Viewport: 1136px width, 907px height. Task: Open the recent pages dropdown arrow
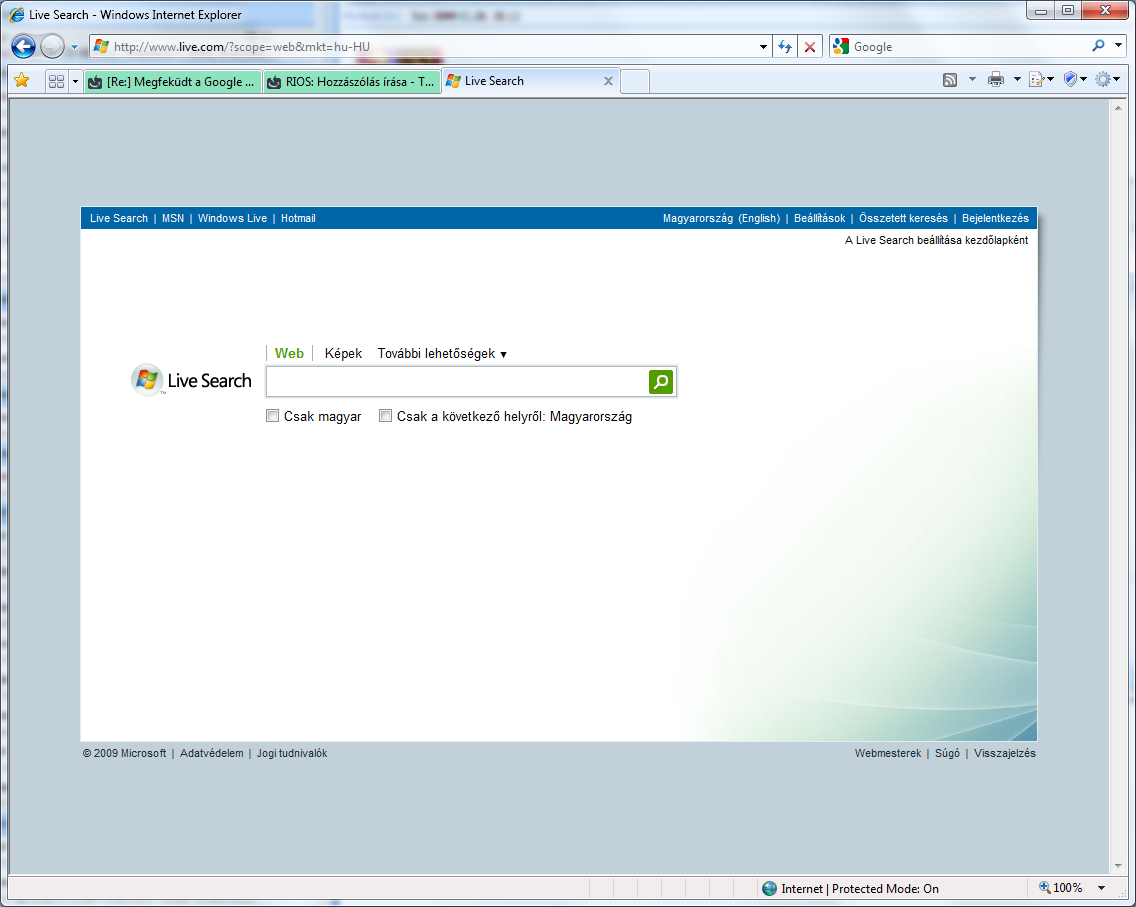[74, 47]
